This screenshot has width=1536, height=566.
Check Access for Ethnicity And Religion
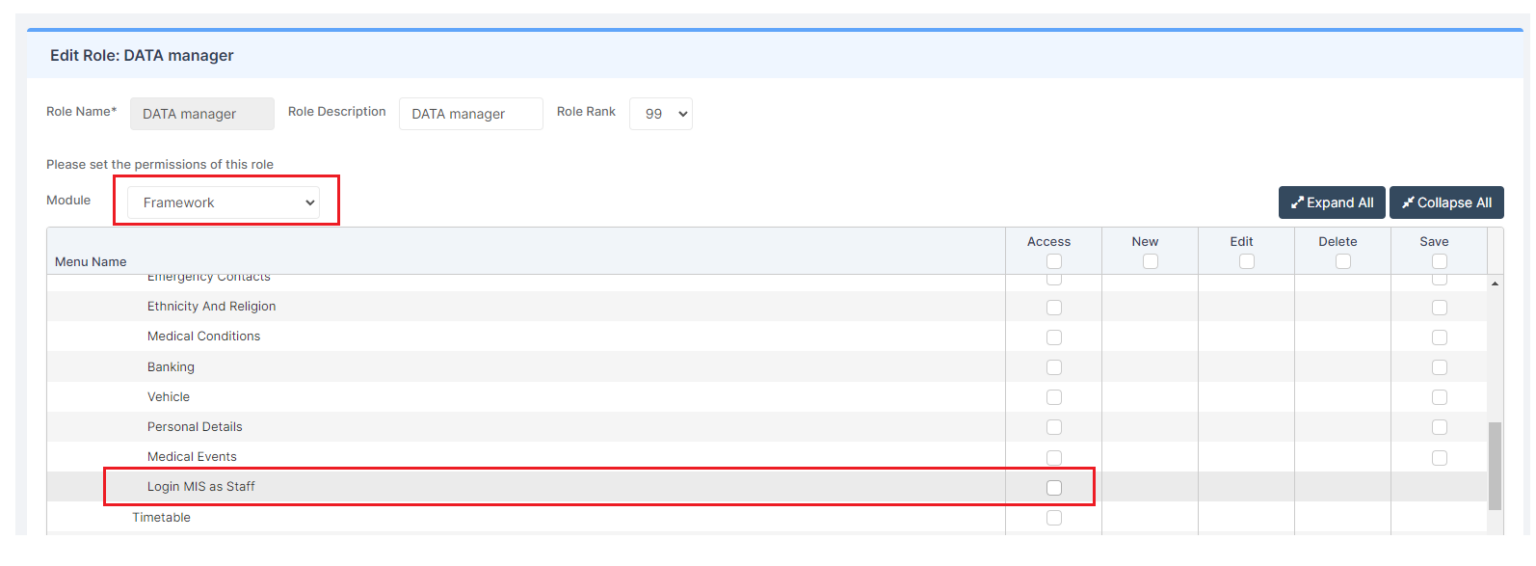1054,308
